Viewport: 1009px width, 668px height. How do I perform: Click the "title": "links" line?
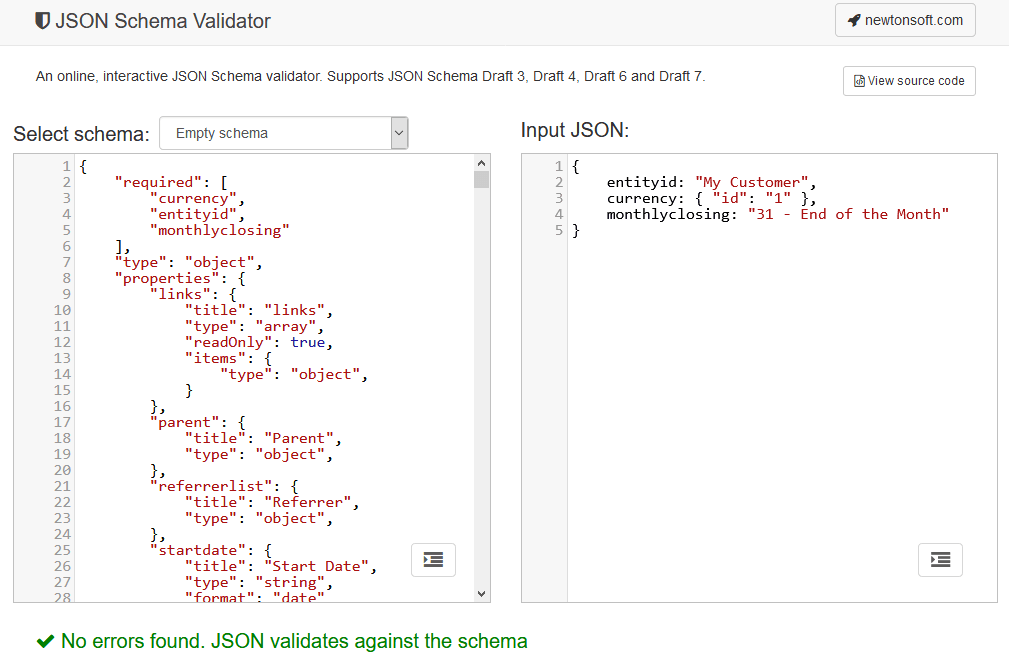(x=259, y=310)
